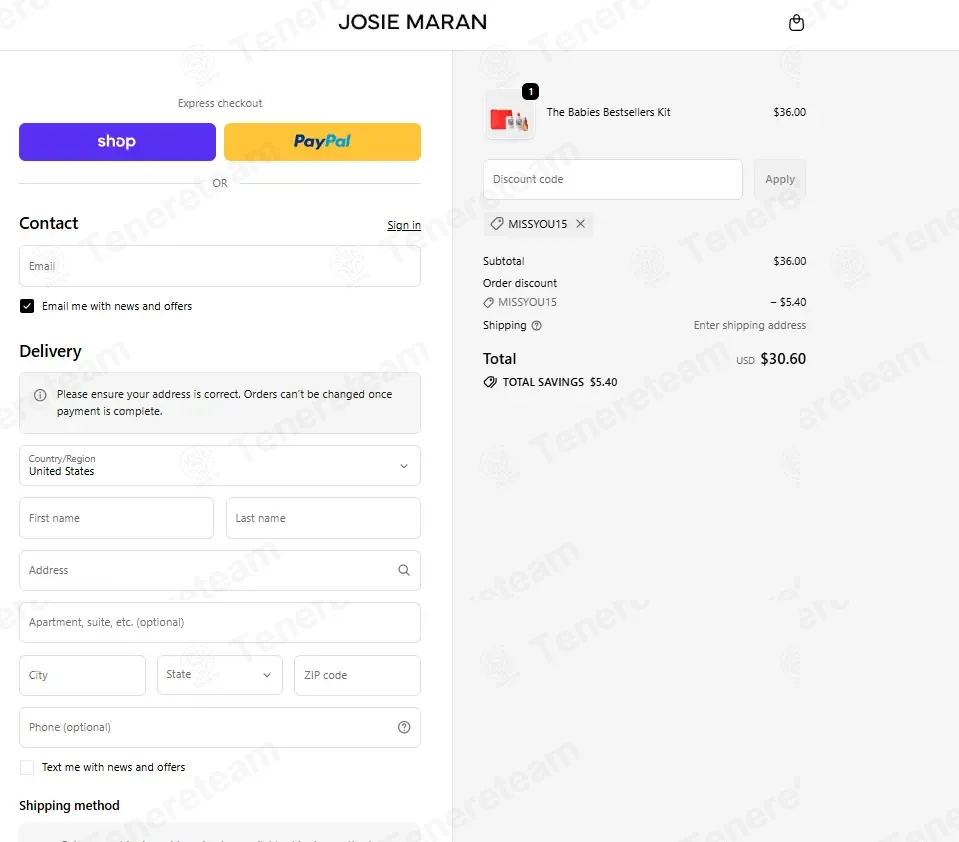Click The Babies Bestsellers Kit thumbnail

tap(509, 116)
